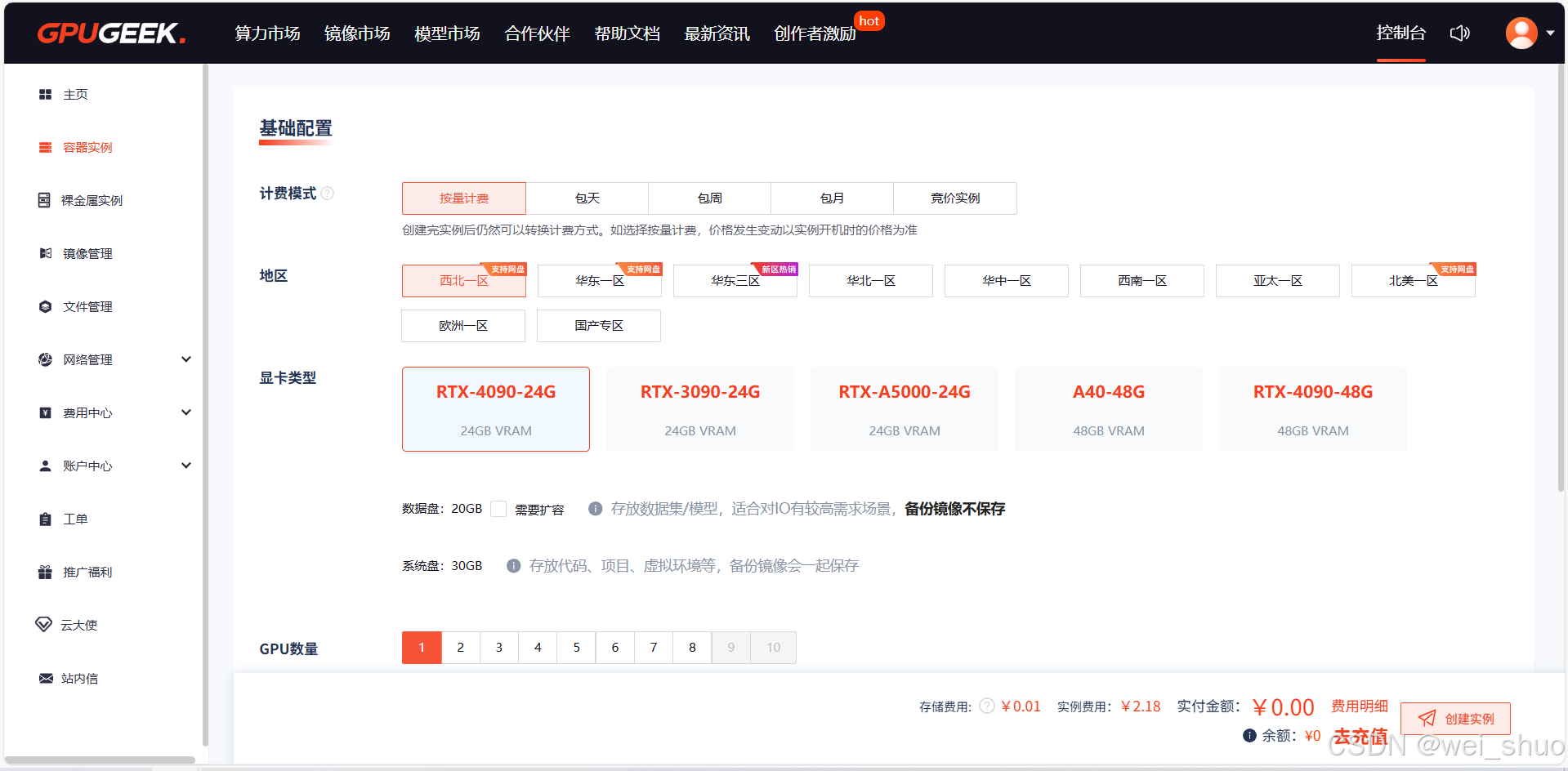Expand the 网络管理 submenu arrow
This screenshot has height=771, width=1568.
coord(186,359)
